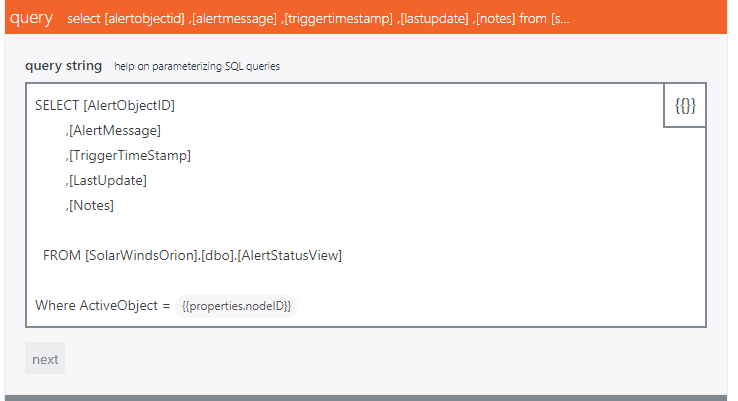Click the double curly braces insert-token icon

[685, 105]
